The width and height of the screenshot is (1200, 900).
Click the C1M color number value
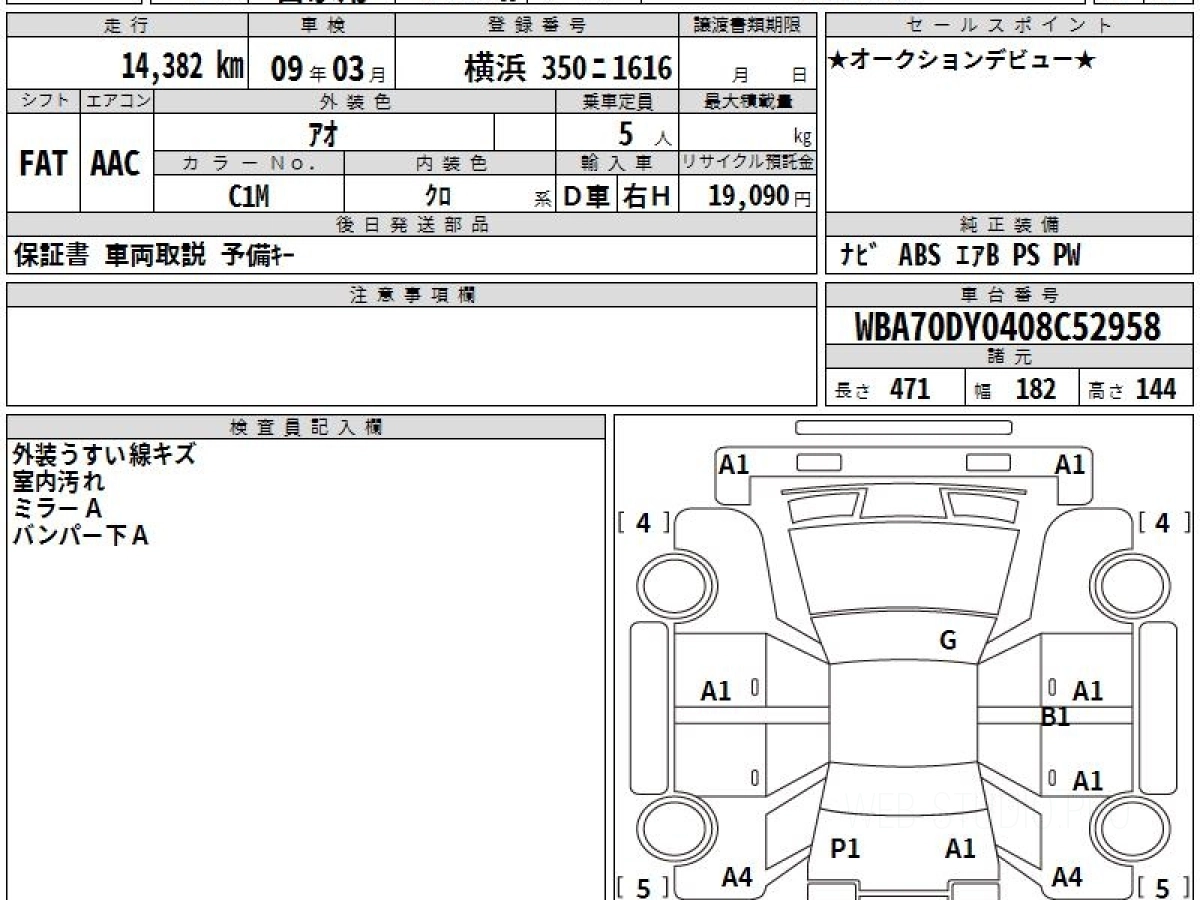[x=249, y=197]
